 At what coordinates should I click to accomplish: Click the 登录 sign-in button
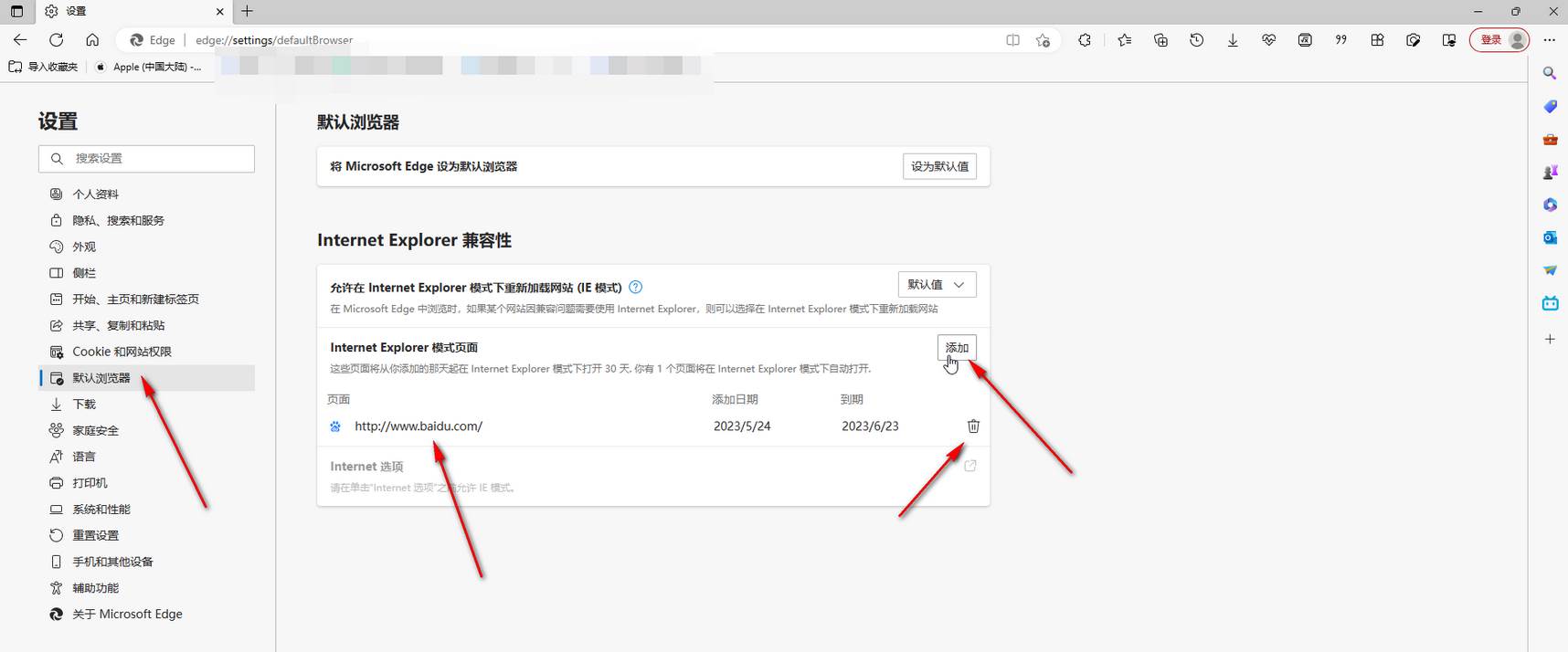(x=1499, y=40)
